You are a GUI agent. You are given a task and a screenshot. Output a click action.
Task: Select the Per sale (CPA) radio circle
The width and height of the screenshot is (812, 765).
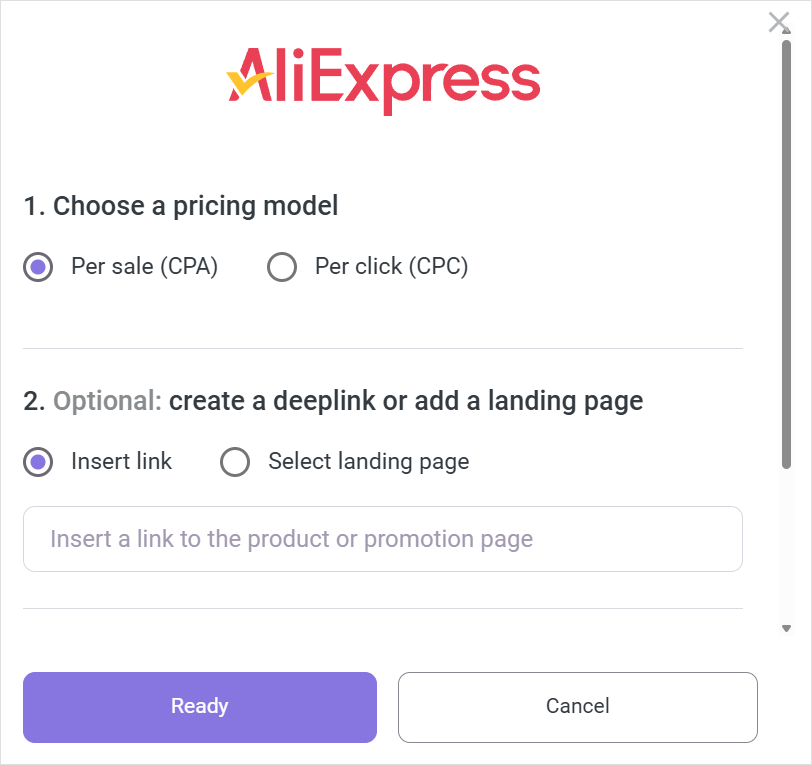38,267
